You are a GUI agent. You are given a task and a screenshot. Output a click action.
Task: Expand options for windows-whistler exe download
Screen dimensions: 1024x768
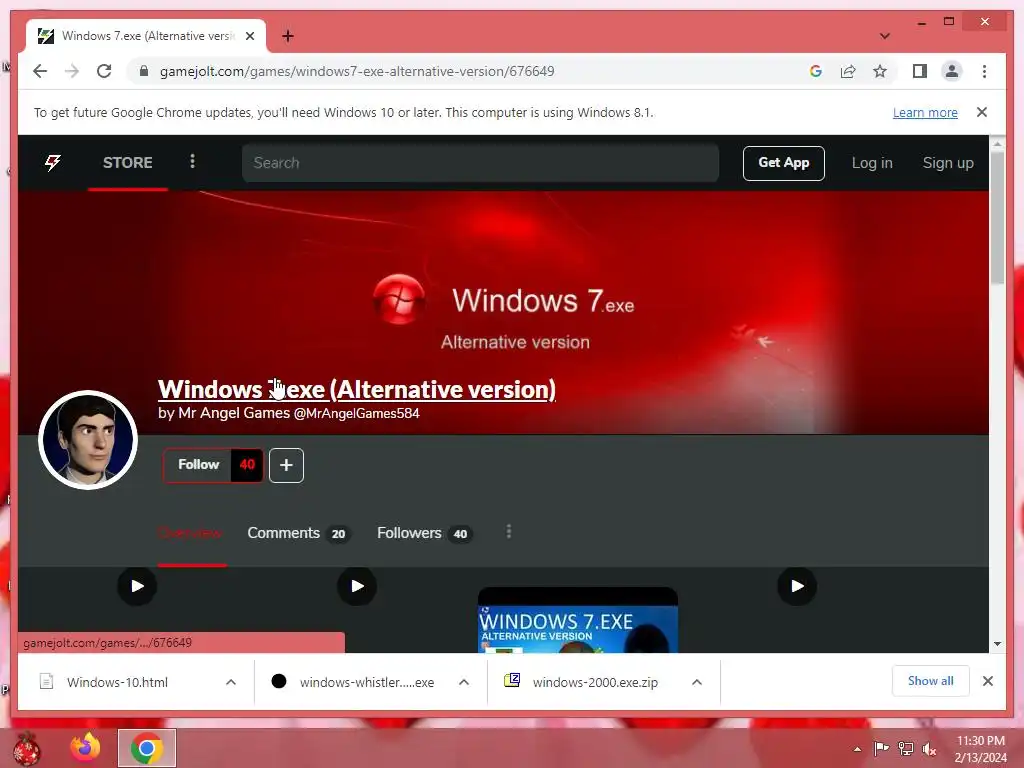pos(464,682)
